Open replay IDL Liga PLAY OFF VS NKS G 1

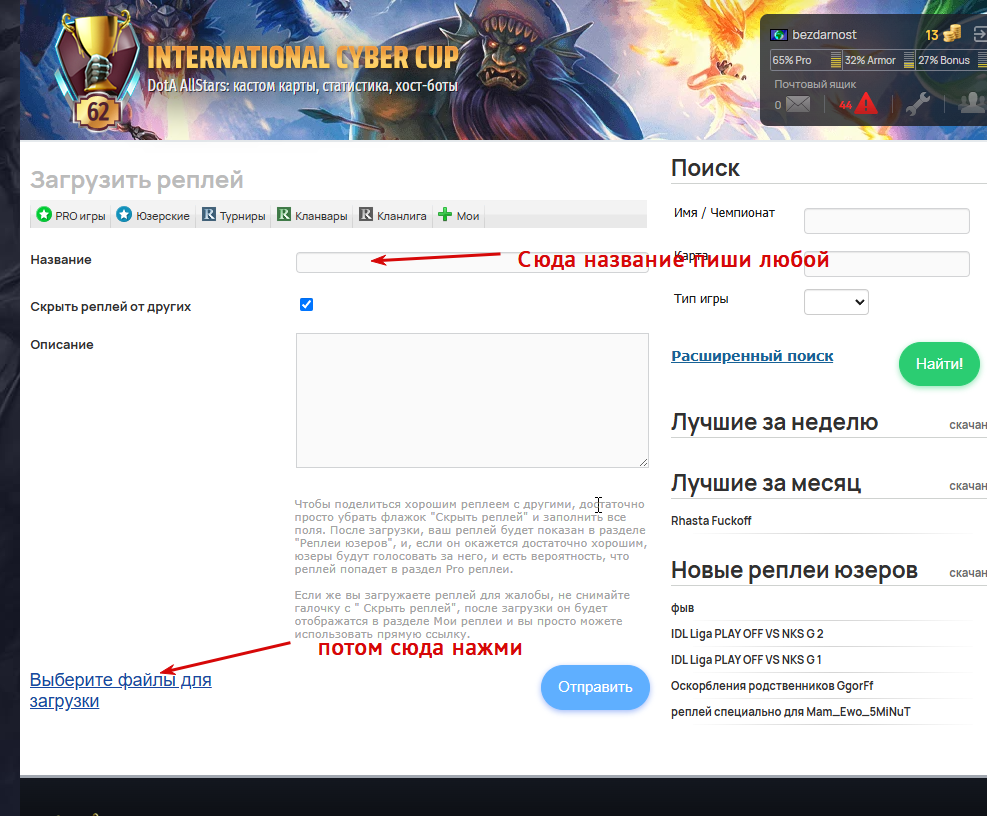[x=747, y=660]
